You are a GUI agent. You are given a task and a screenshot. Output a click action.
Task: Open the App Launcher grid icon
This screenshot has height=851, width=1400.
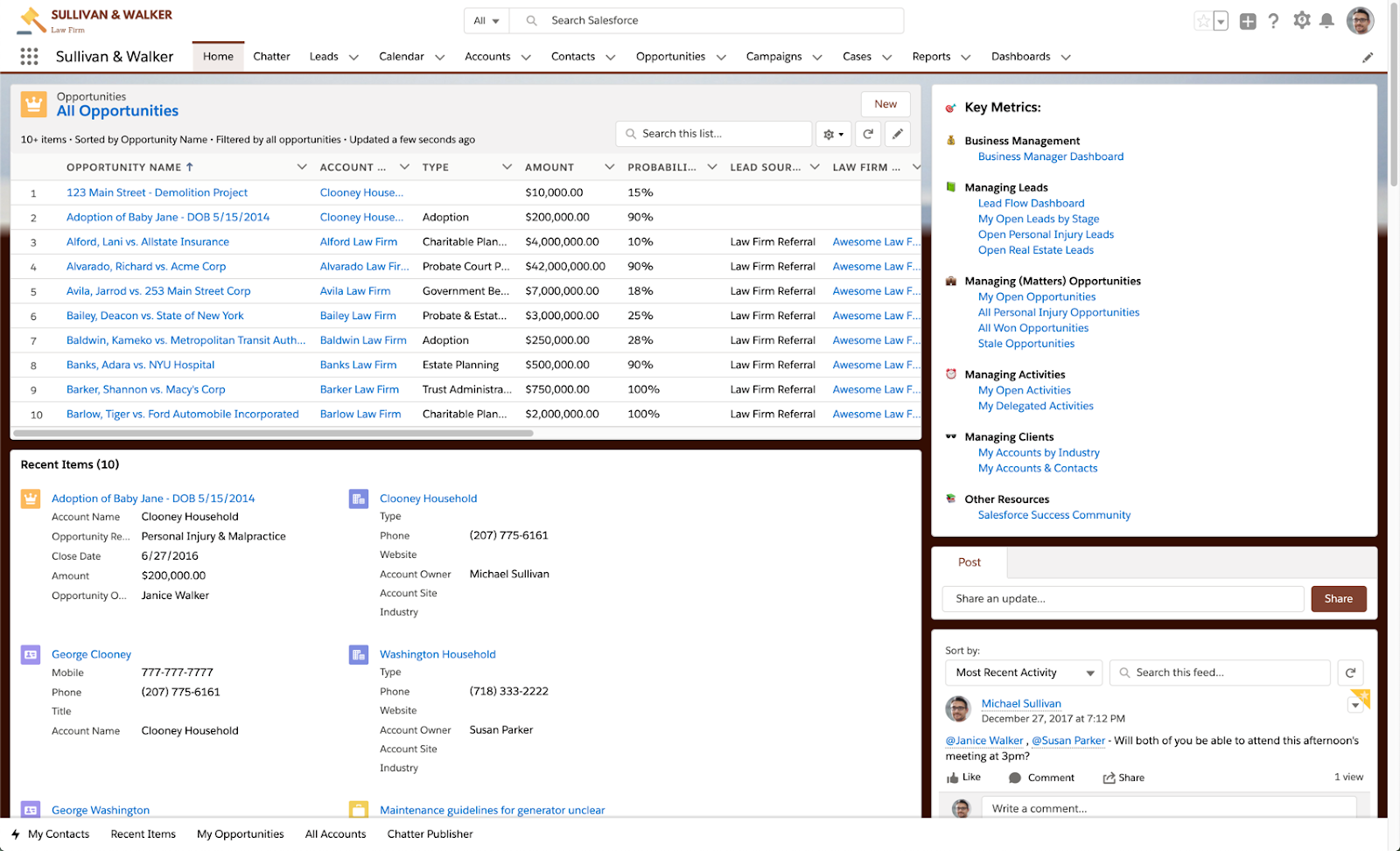coord(29,57)
